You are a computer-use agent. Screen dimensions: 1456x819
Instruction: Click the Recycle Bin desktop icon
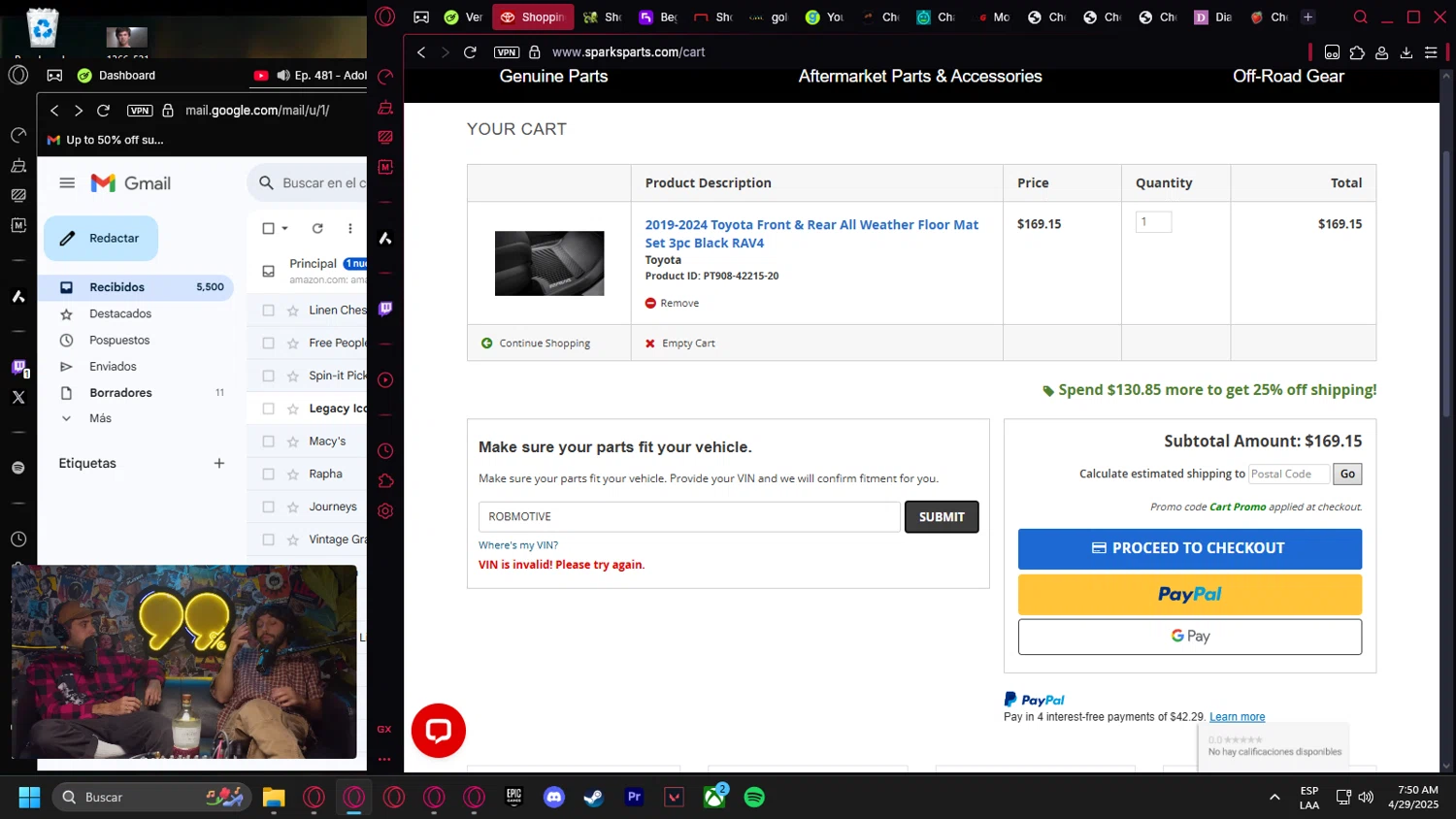pos(43,27)
